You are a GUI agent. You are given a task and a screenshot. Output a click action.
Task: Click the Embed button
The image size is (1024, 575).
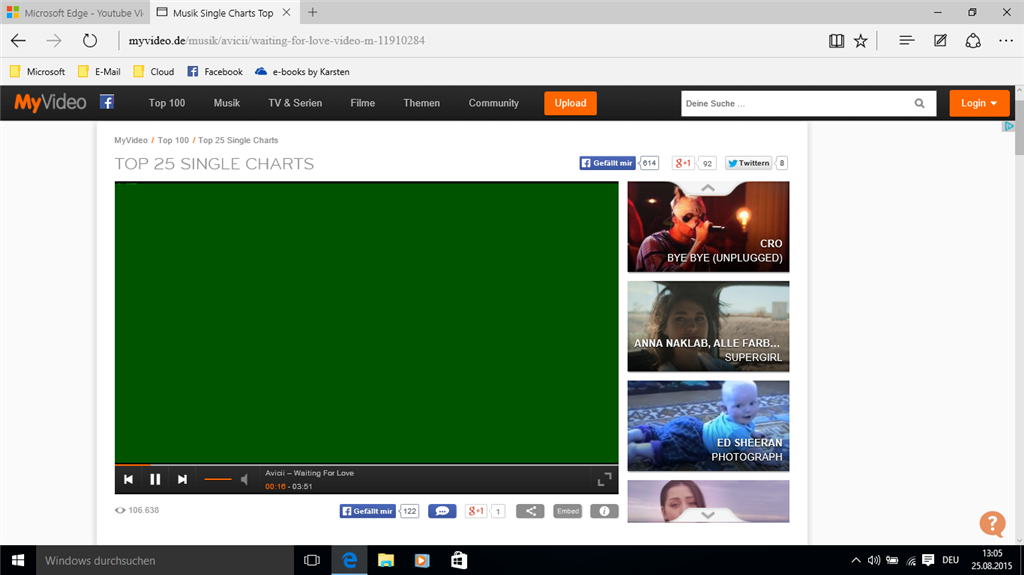[568, 511]
